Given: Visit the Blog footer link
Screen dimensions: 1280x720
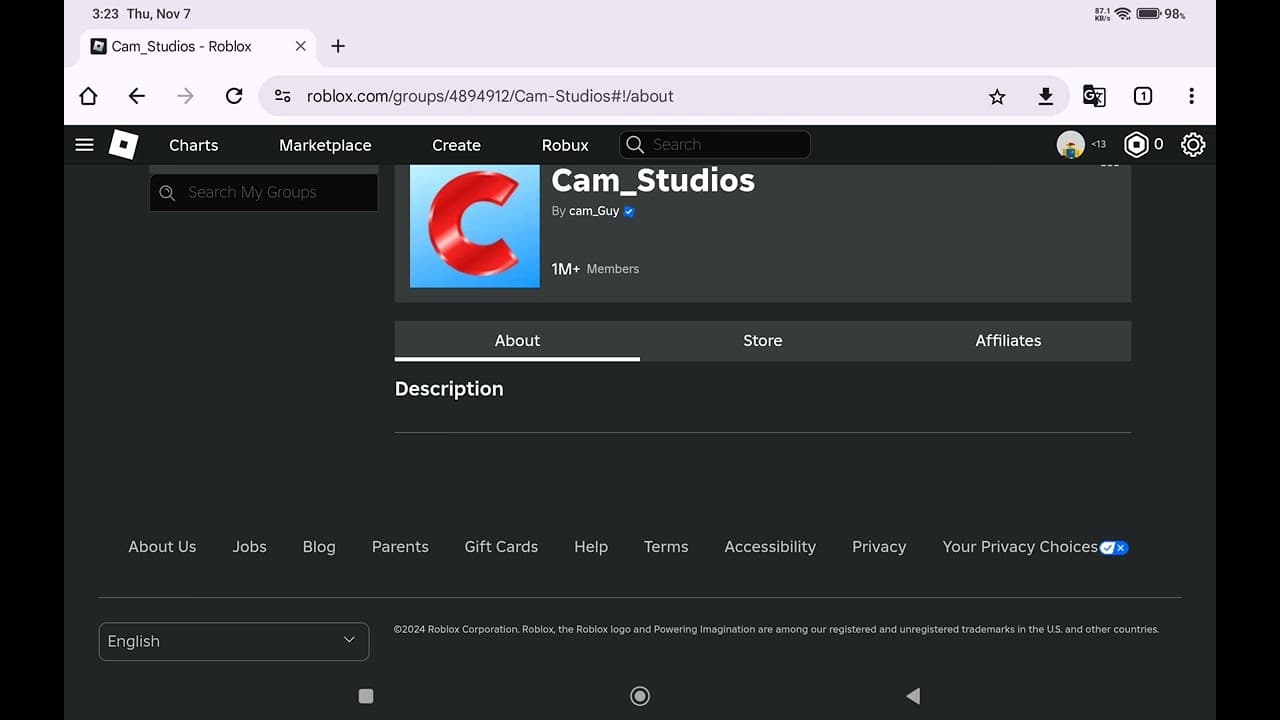Looking at the screenshot, I should coord(319,547).
